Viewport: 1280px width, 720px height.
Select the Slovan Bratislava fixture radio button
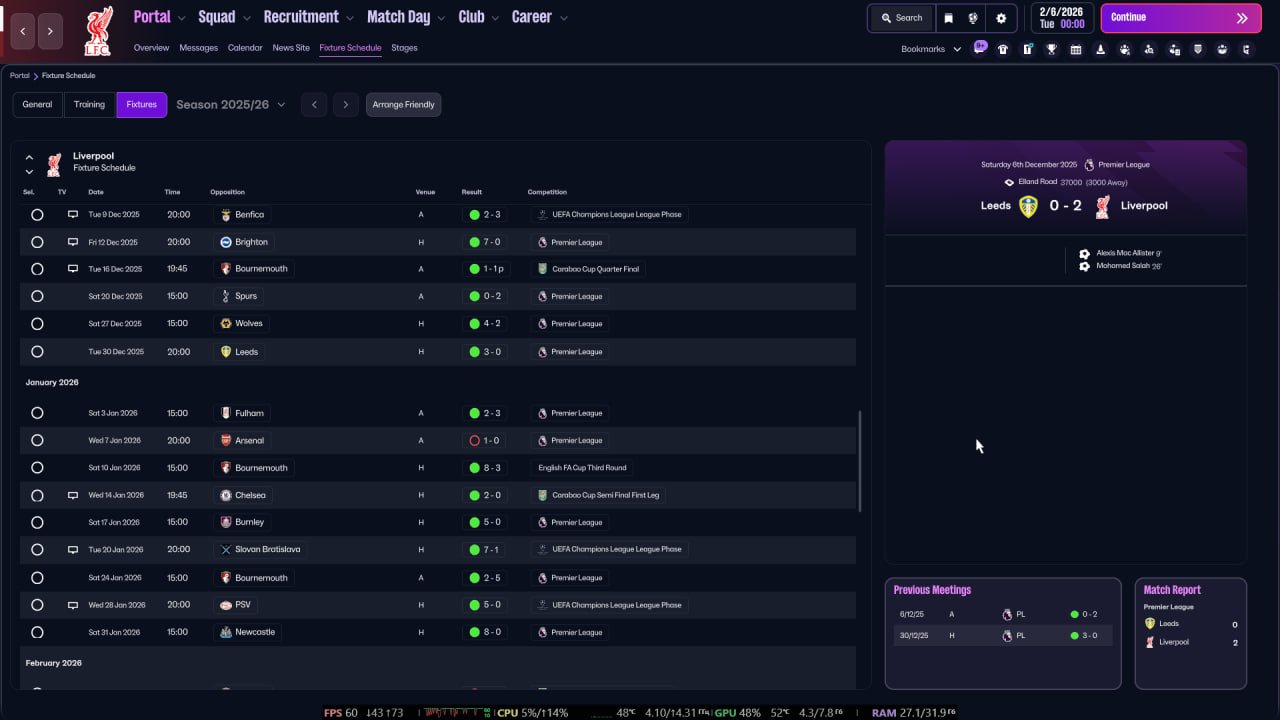coord(37,550)
